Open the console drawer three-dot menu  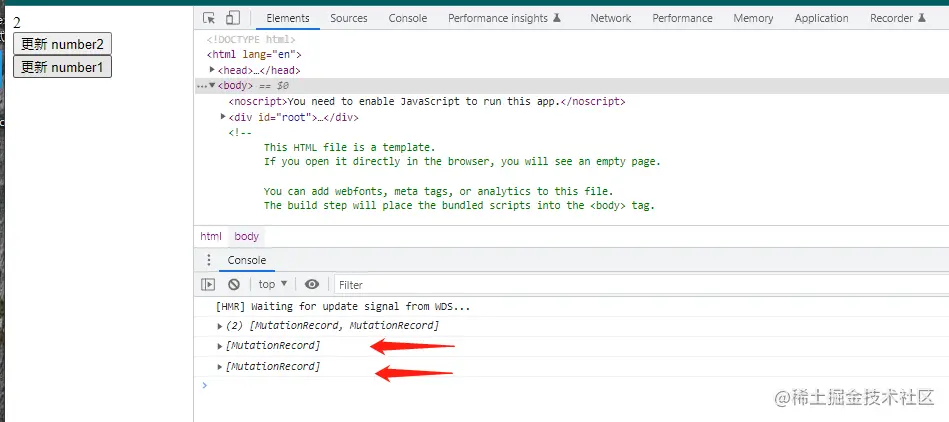[x=209, y=260]
